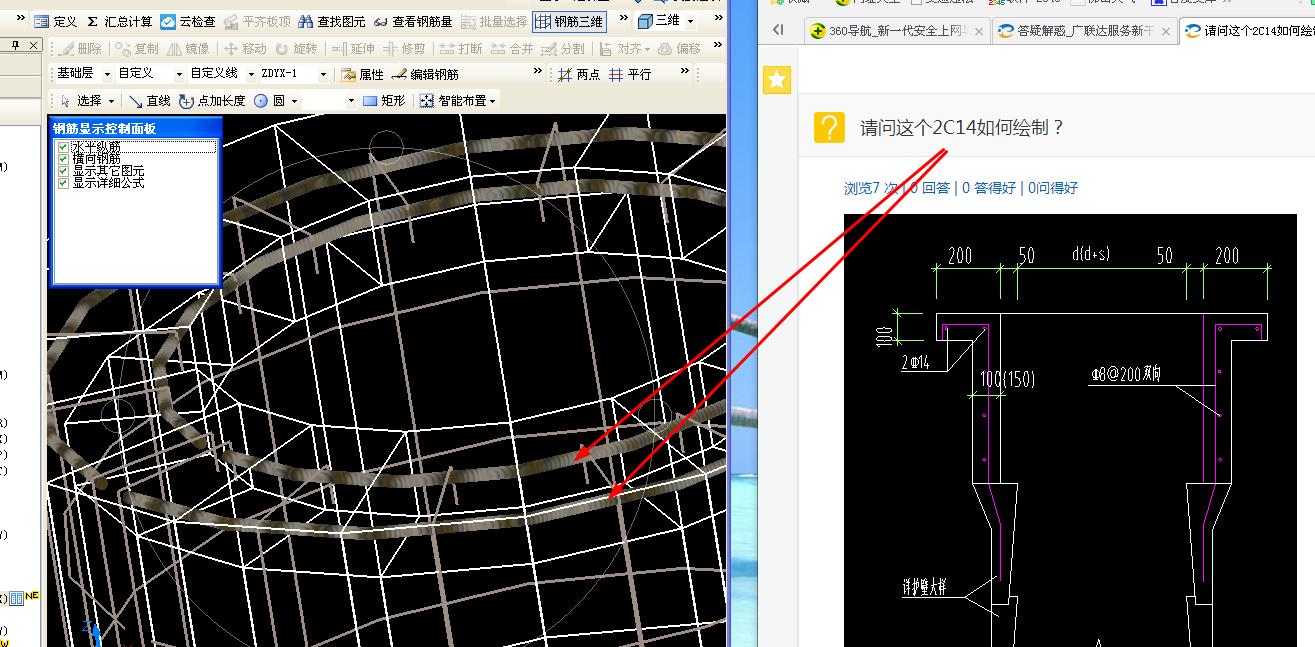Screen dimensions: 1315x647
Task: Select the 三维 3D view button
Action: [658, 22]
